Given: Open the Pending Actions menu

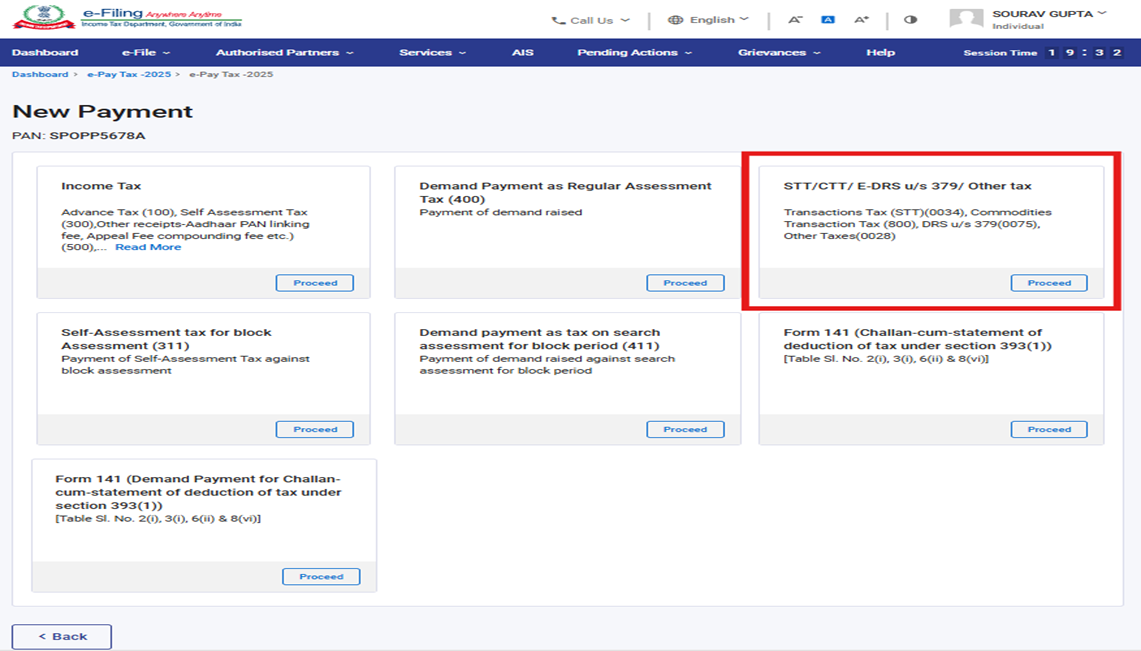Looking at the screenshot, I should click(634, 53).
